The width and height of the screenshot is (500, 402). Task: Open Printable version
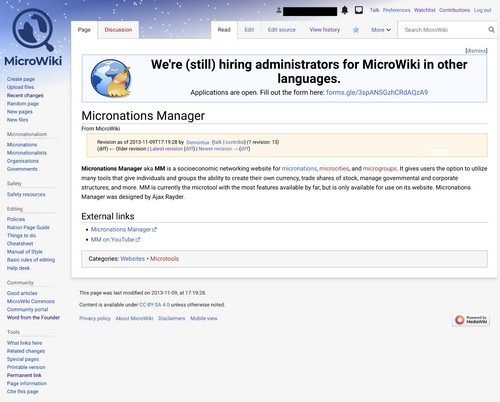pyautogui.click(x=26, y=367)
